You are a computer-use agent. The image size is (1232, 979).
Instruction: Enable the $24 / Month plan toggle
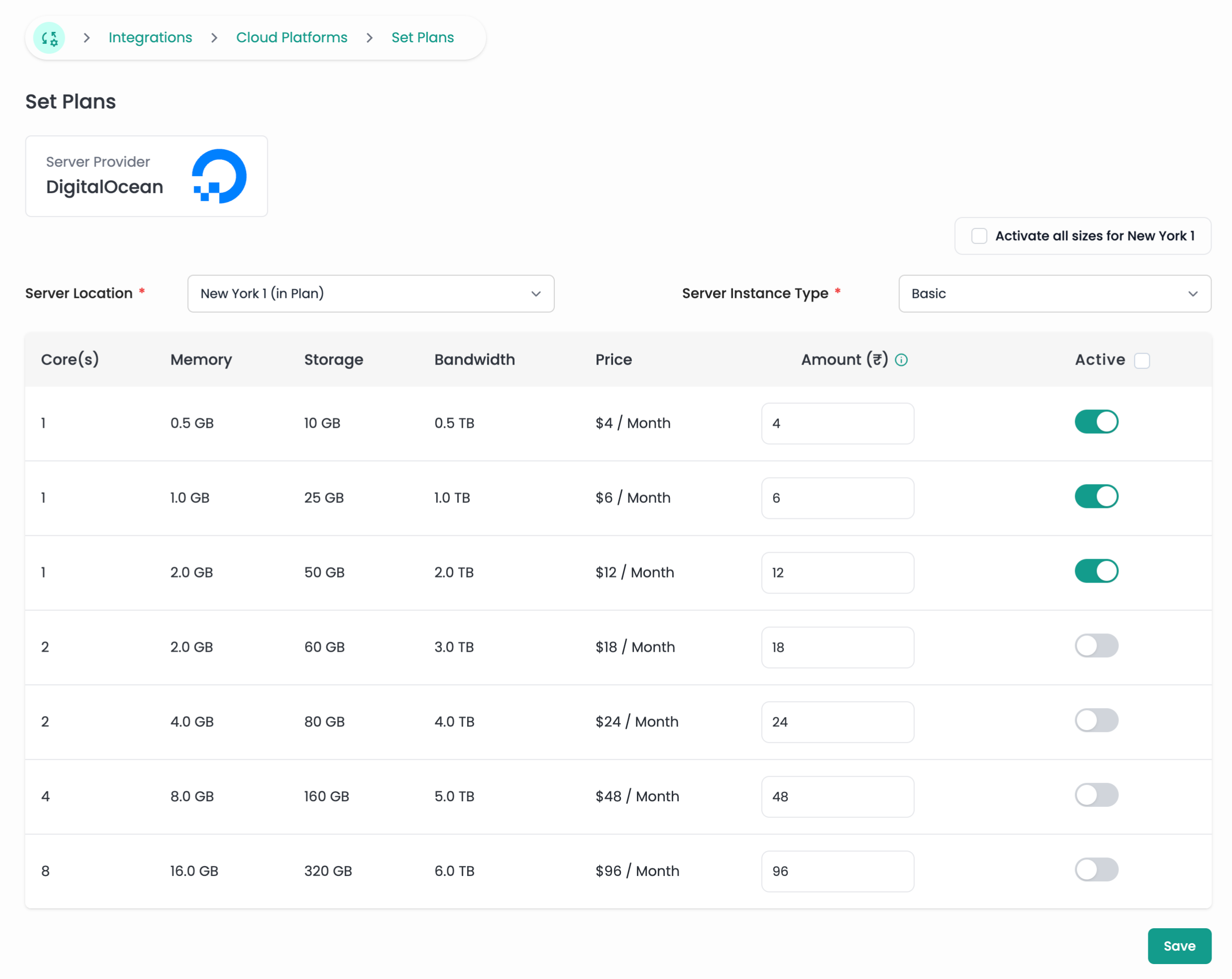tap(1096, 721)
